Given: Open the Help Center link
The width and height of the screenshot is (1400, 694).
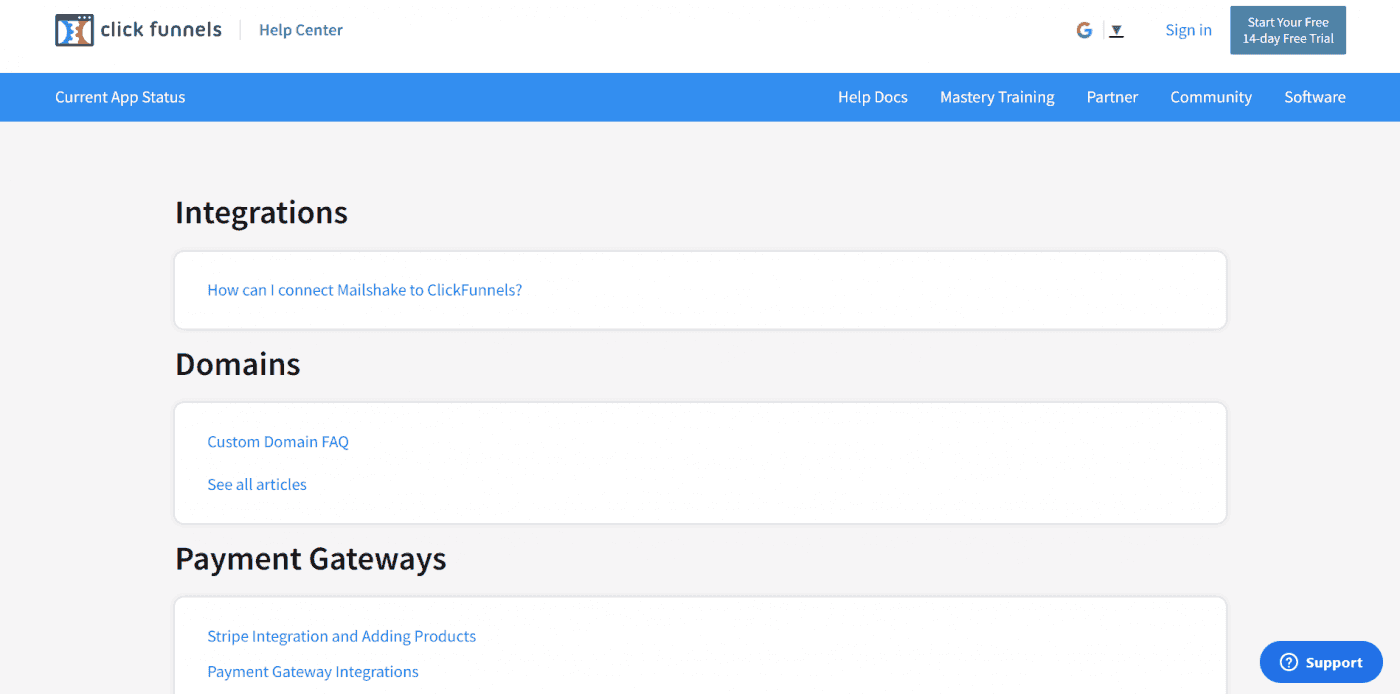Looking at the screenshot, I should [301, 30].
